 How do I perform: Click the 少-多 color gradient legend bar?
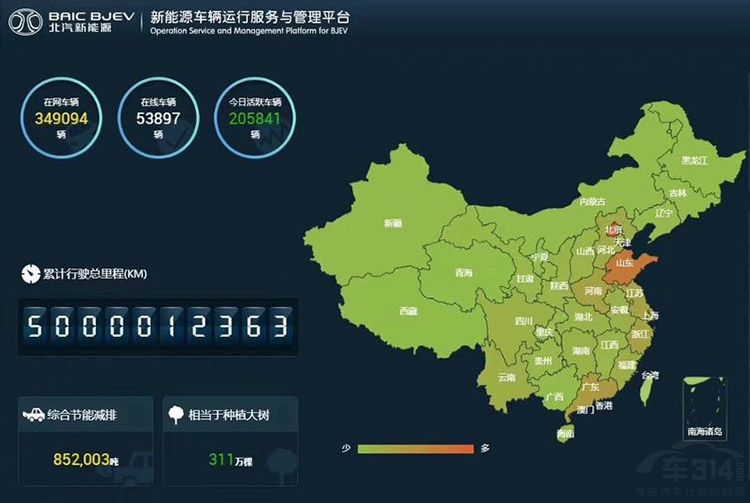414,448
